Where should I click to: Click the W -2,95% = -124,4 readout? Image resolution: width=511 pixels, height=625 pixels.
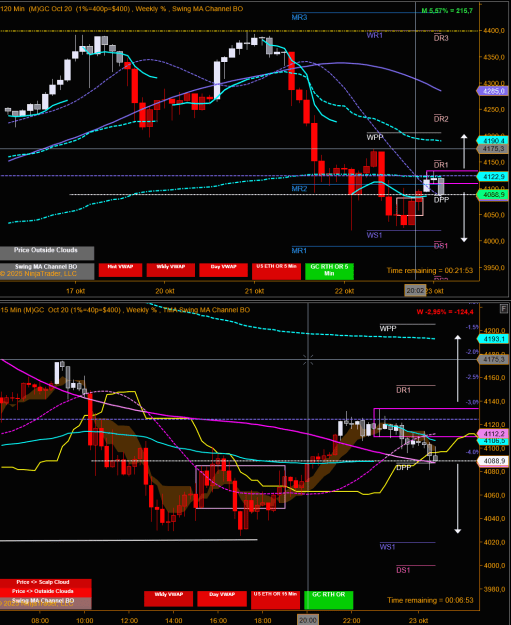pyautogui.click(x=445, y=312)
